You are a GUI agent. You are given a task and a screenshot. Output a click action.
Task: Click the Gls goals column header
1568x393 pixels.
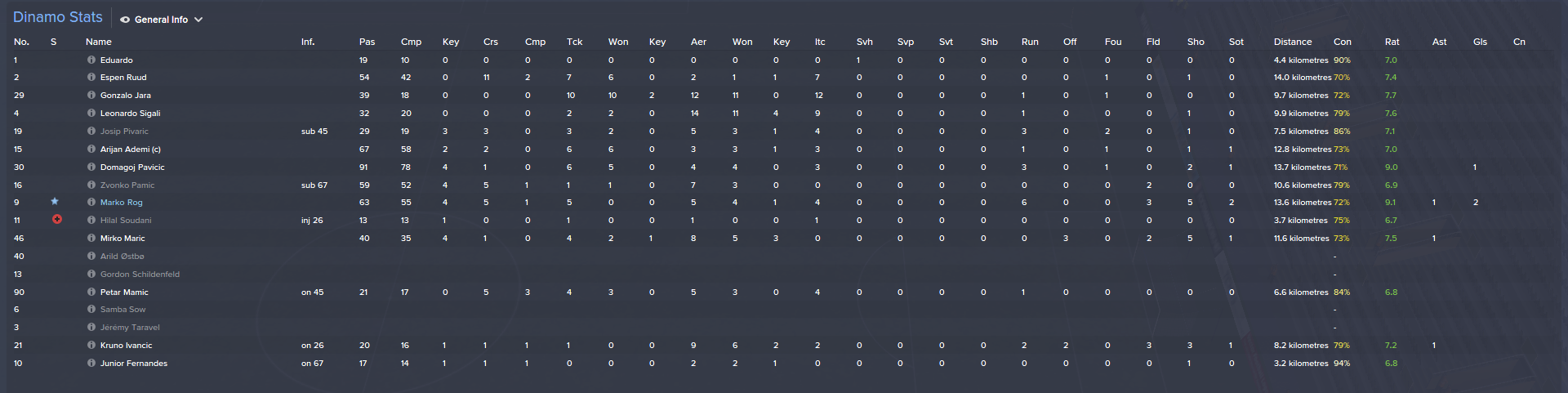pos(1480,42)
